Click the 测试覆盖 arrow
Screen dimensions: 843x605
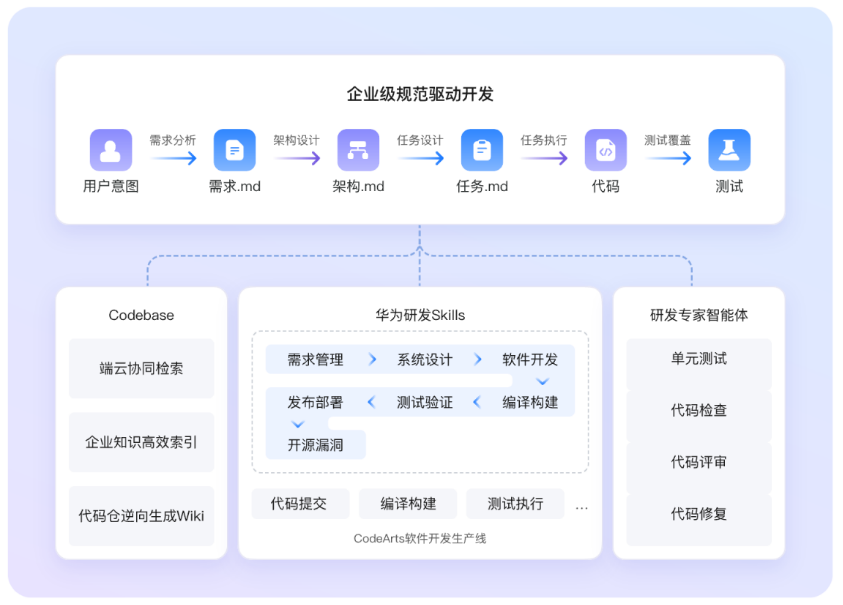(x=668, y=158)
